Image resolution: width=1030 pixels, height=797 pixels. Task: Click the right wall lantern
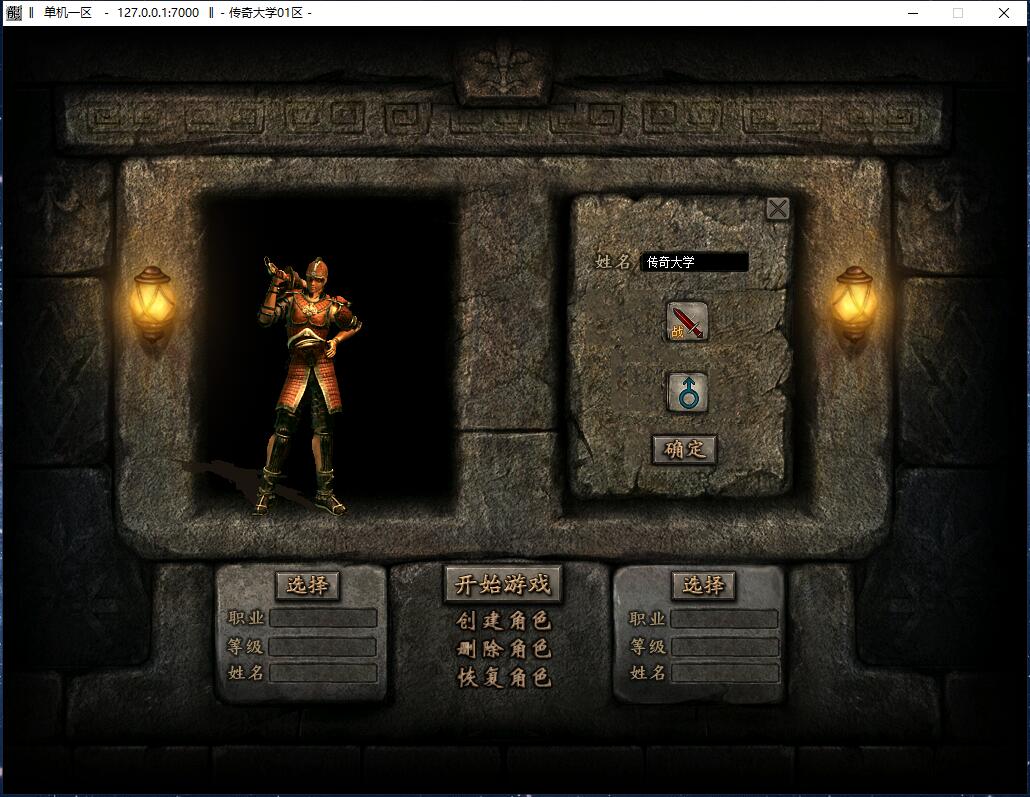853,304
